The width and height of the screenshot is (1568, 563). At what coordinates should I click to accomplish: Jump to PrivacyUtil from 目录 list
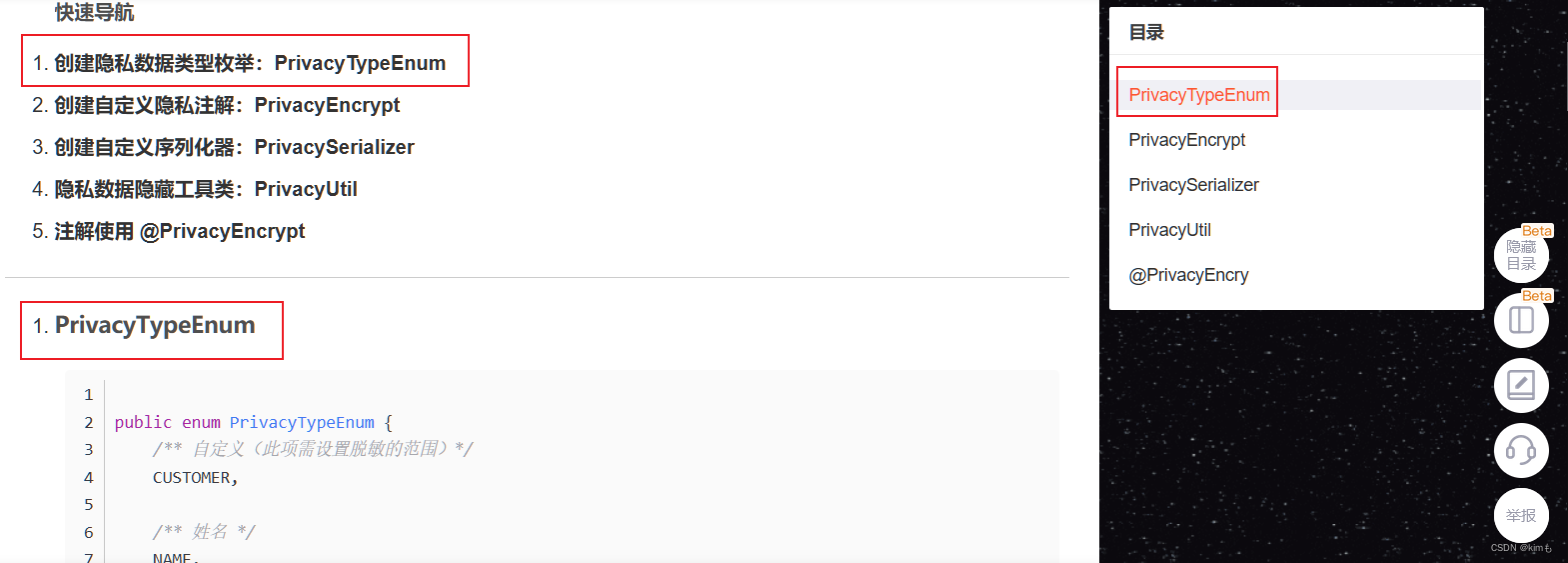coord(1169,230)
